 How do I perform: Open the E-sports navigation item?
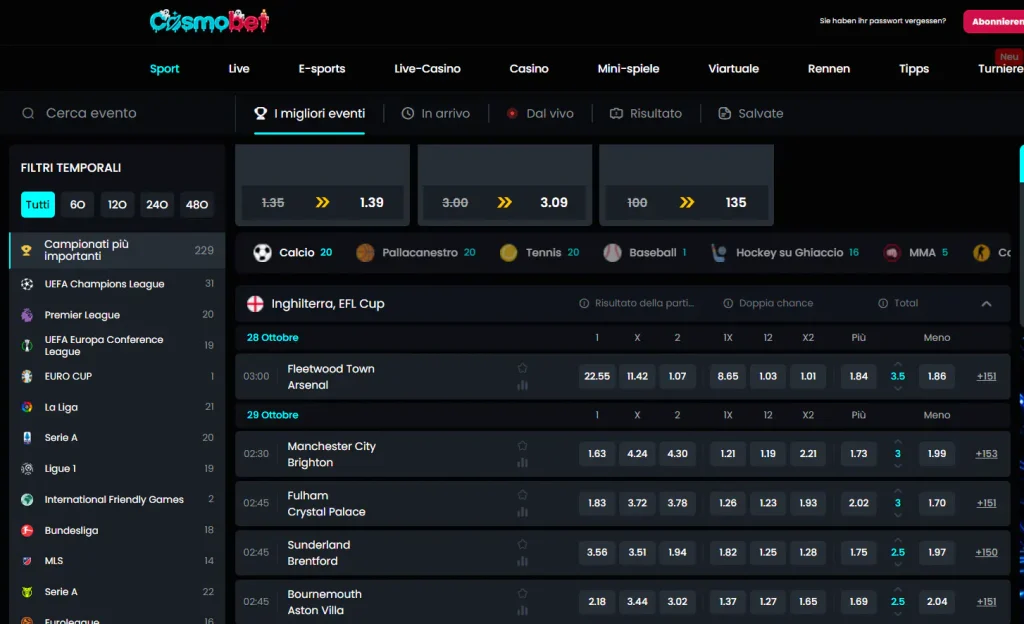tap(322, 69)
